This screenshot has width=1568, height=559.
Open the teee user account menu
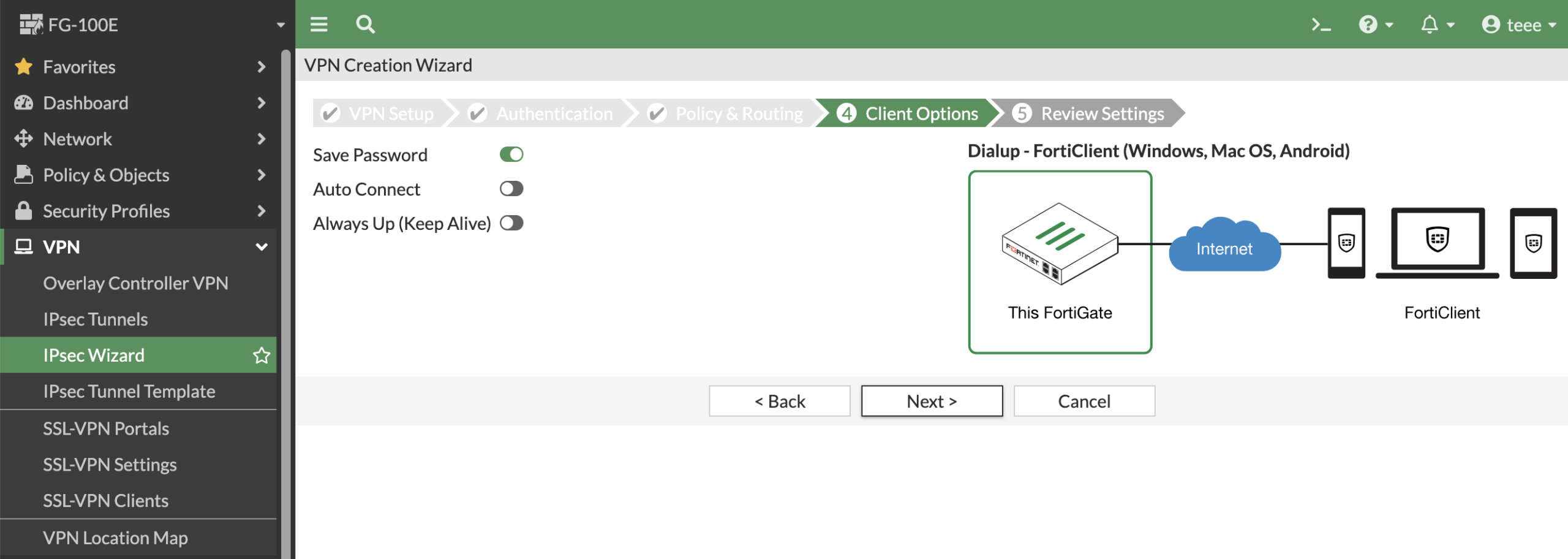point(1518,25)
